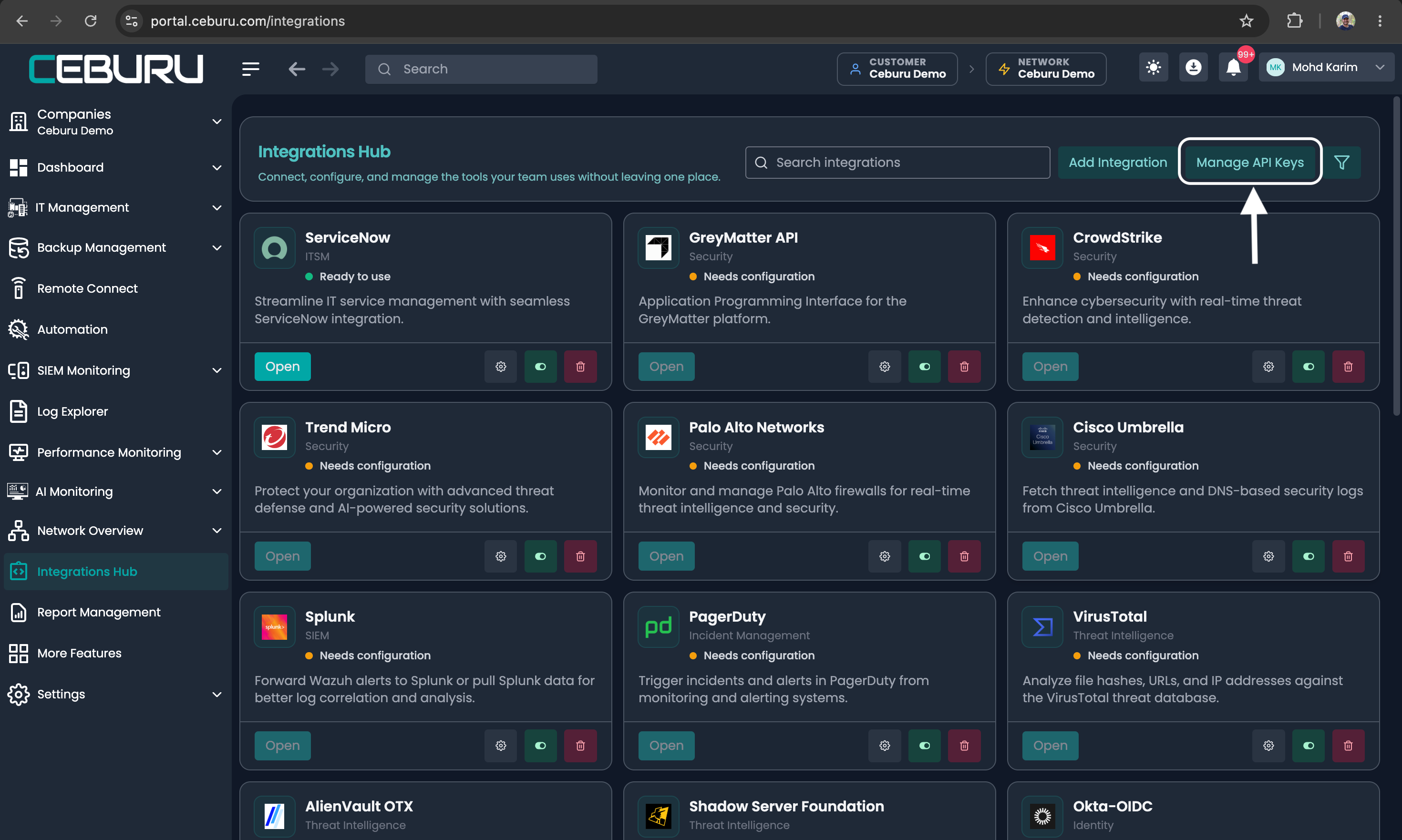The width and height of the screenshot is (1402, 840).
Task: Expand the SIEM Monitoring chevron
Action: [216, 370]
